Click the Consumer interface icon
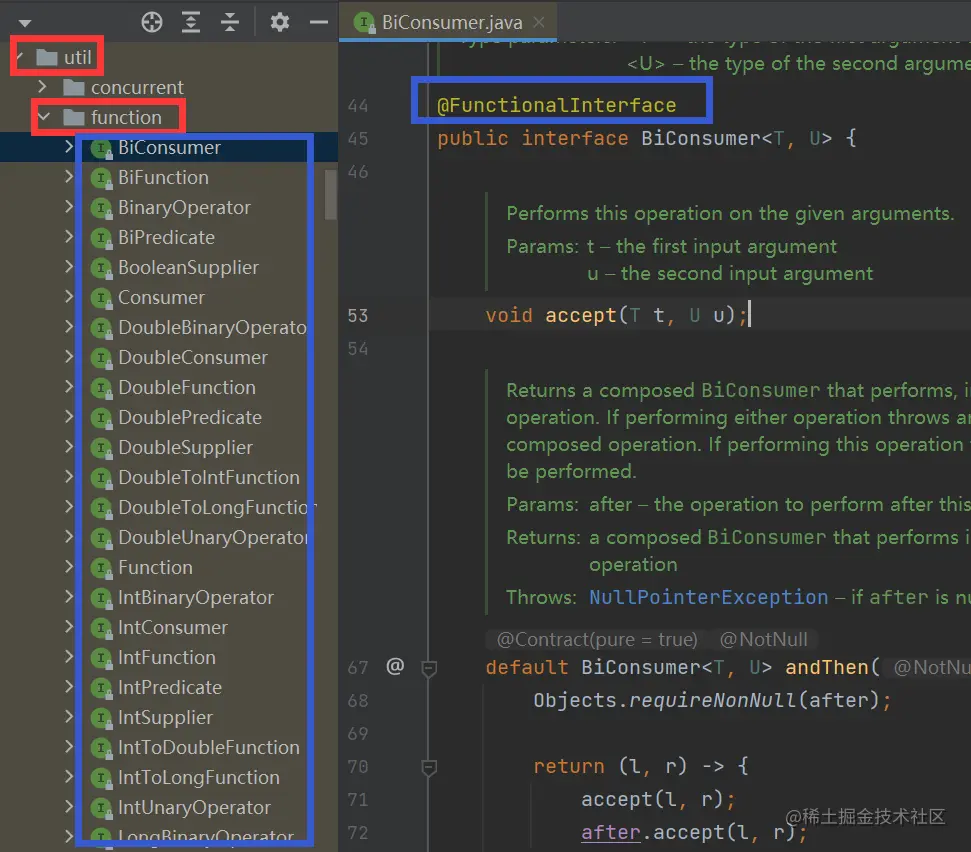The height and width of the screenshot is (852, 971). (x=101, y=298)
